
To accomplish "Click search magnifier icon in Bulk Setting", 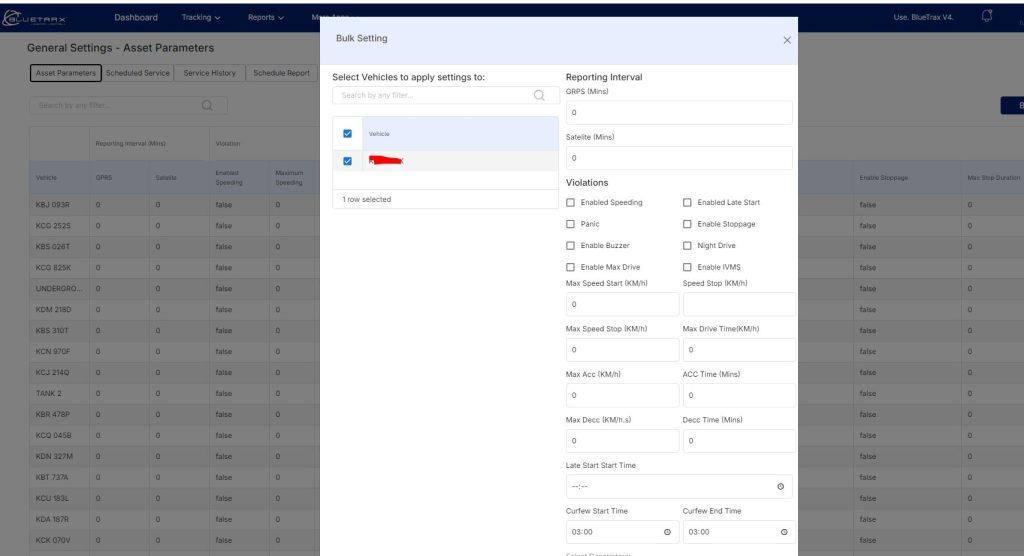I will pyautogui.click(x=540, y=96).
